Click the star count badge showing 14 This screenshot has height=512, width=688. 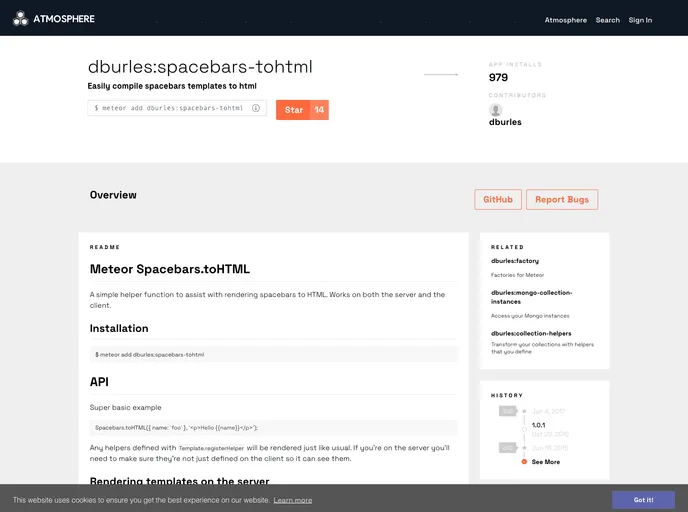tap(319, 110)
